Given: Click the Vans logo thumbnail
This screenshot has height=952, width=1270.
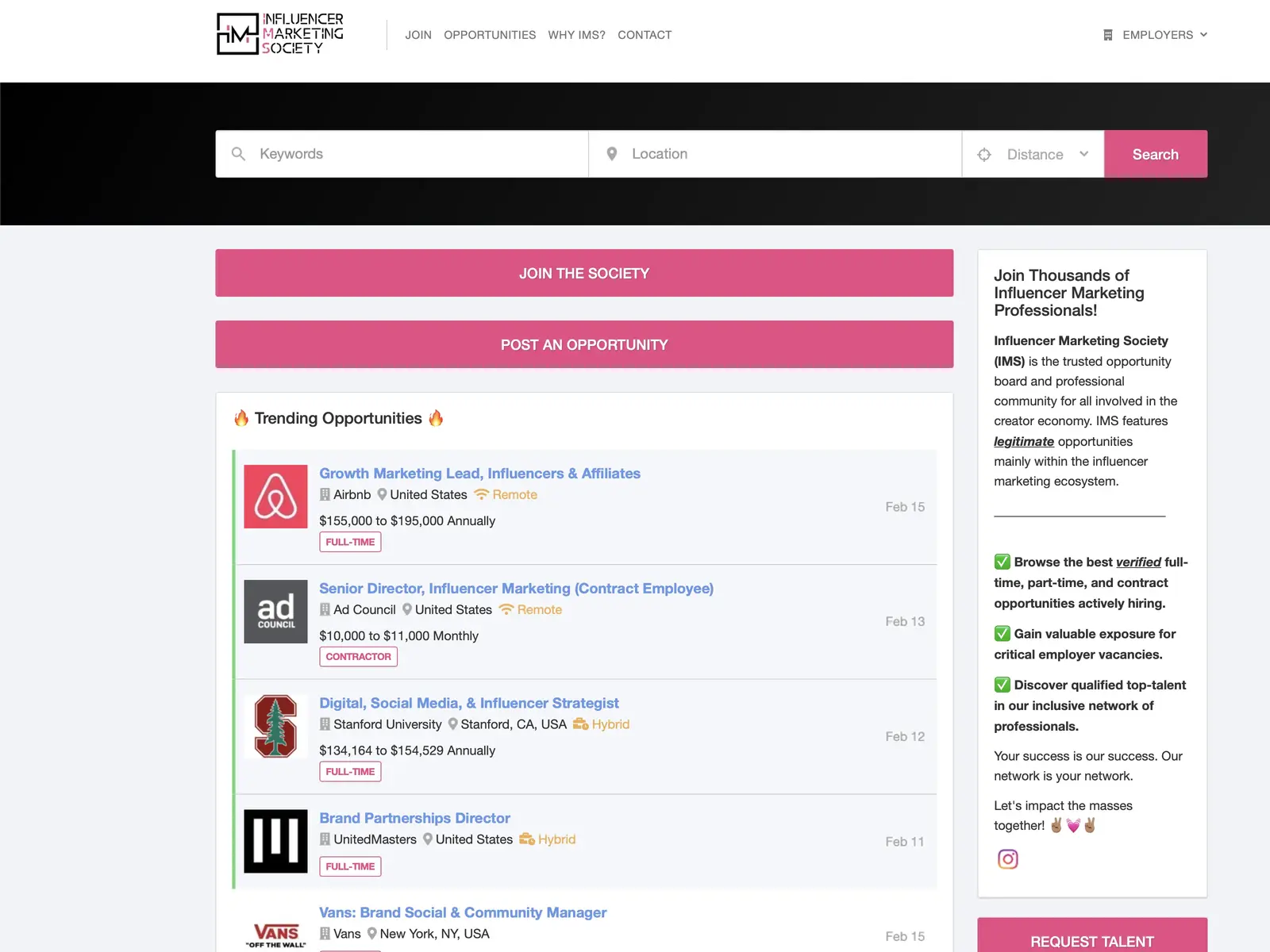Looking at the screenshot, I should pos(275,935).
